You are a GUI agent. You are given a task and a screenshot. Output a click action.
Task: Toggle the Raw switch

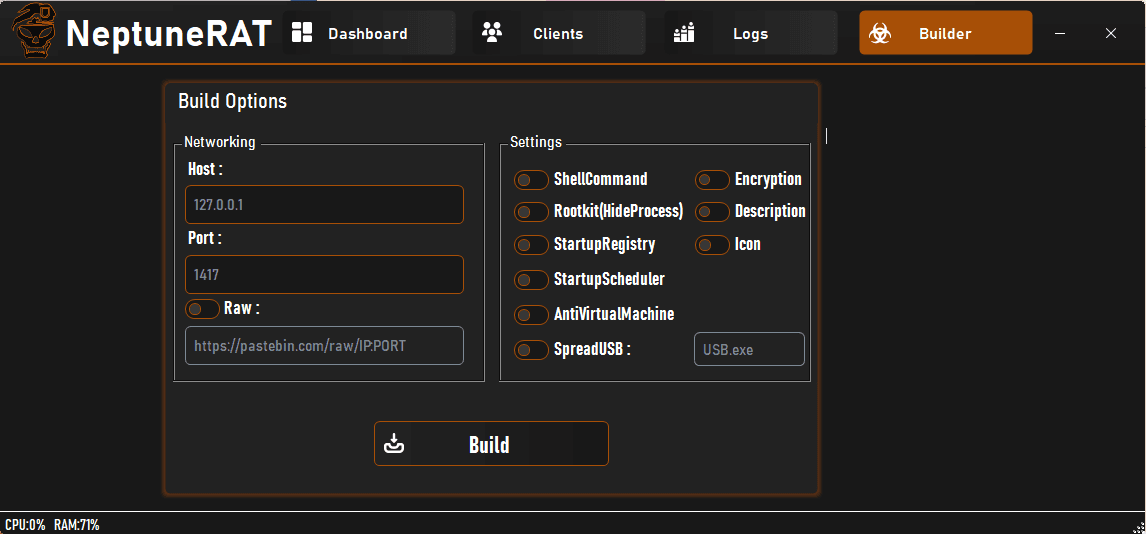click(x=202, y=309)
